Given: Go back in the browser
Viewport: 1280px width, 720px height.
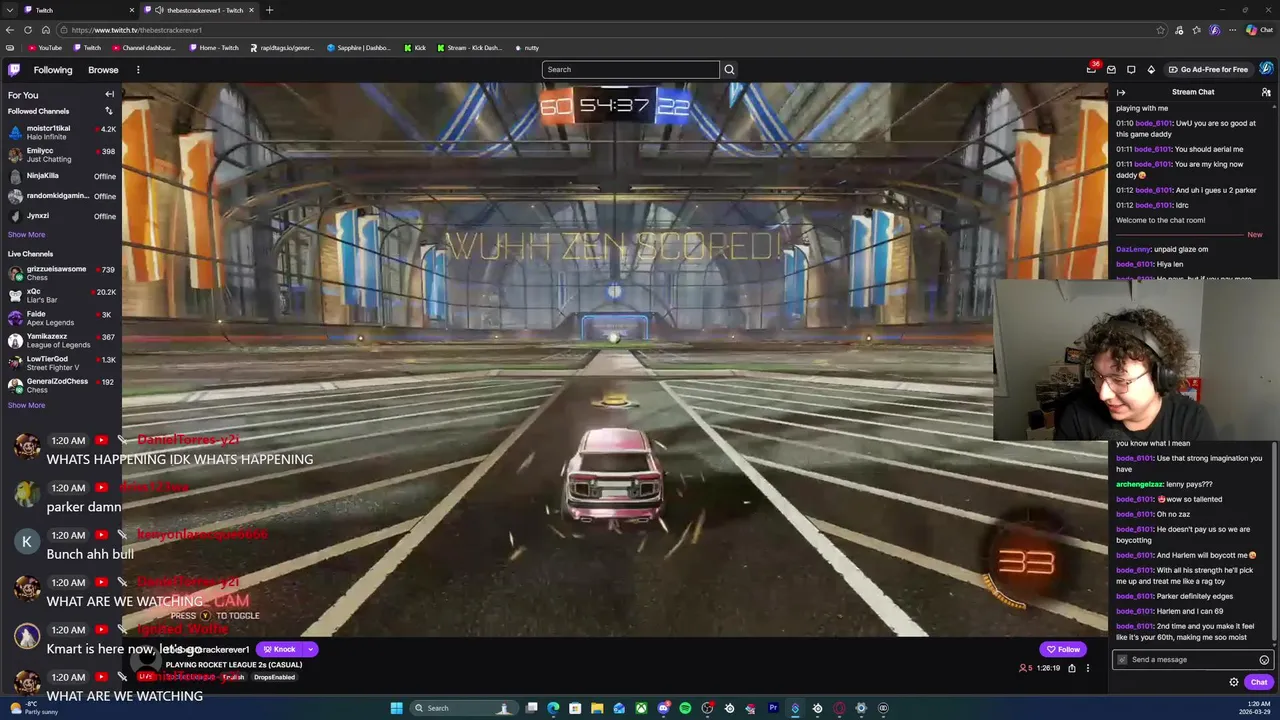Looking at the screenshot, I should pos(10,30).
